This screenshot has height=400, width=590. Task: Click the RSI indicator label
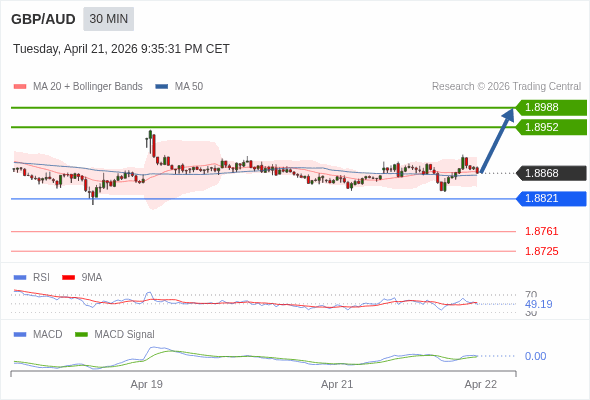click(41, 278)
